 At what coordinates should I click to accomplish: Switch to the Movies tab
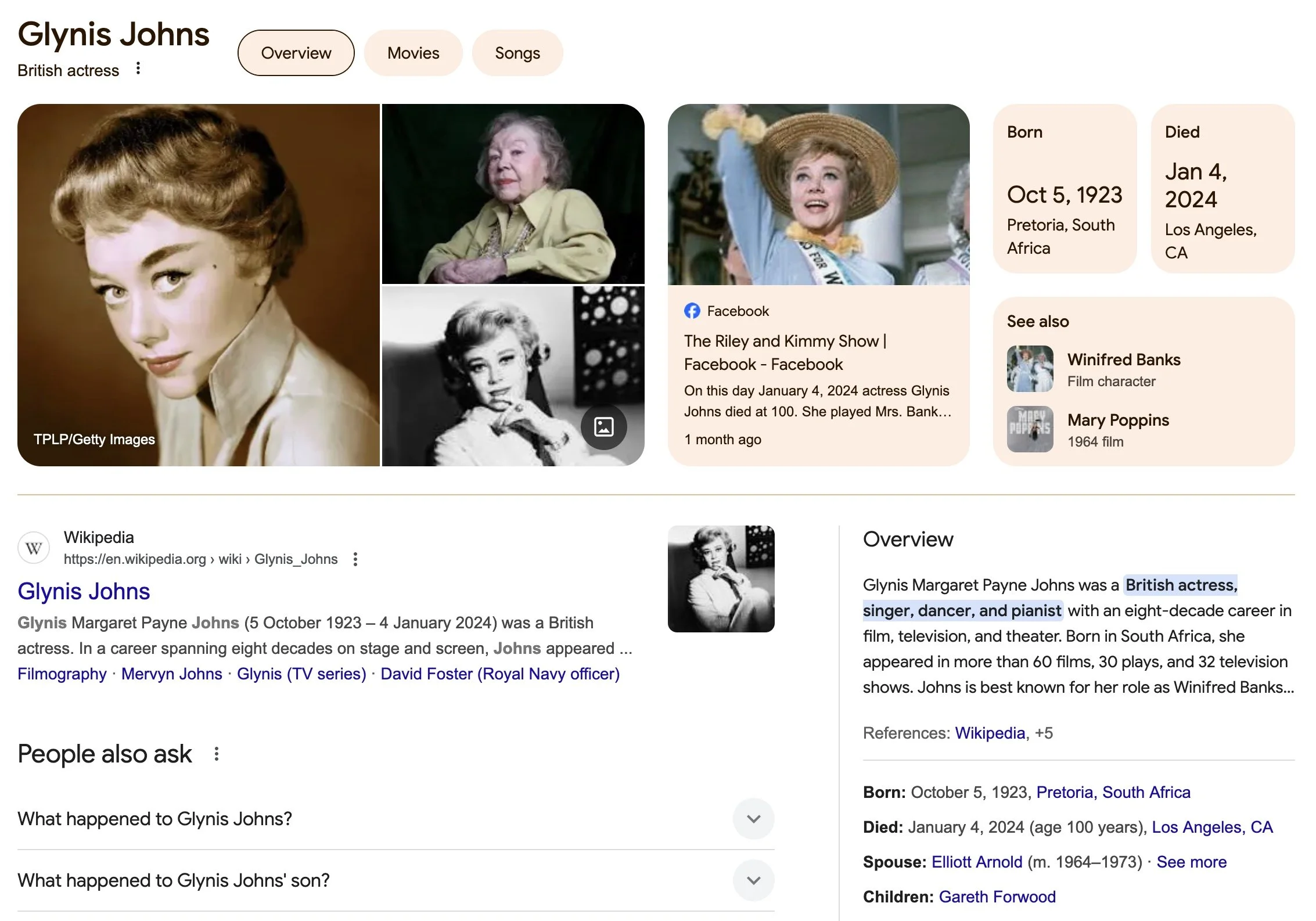click(x=413, y=53)
